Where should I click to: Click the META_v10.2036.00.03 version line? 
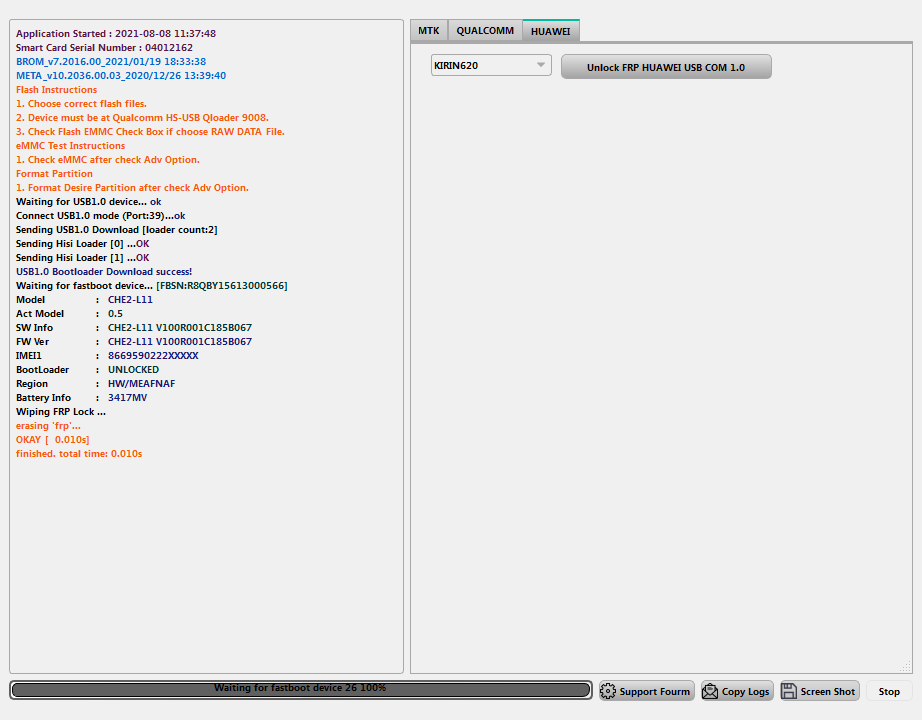pos(121,76)
